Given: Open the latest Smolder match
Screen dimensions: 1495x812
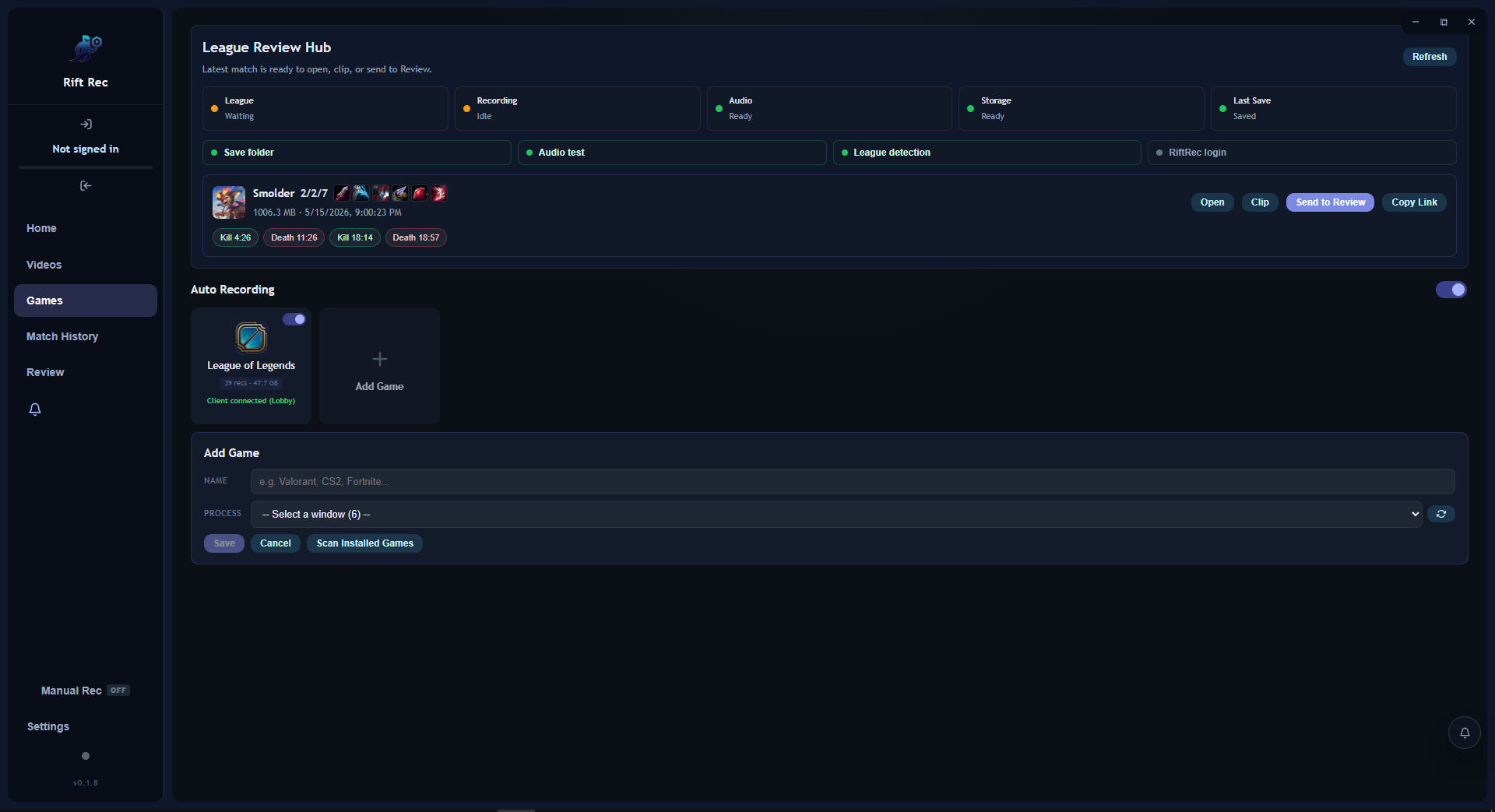Looking at the screenshot, I should [x=1212, y=202].
